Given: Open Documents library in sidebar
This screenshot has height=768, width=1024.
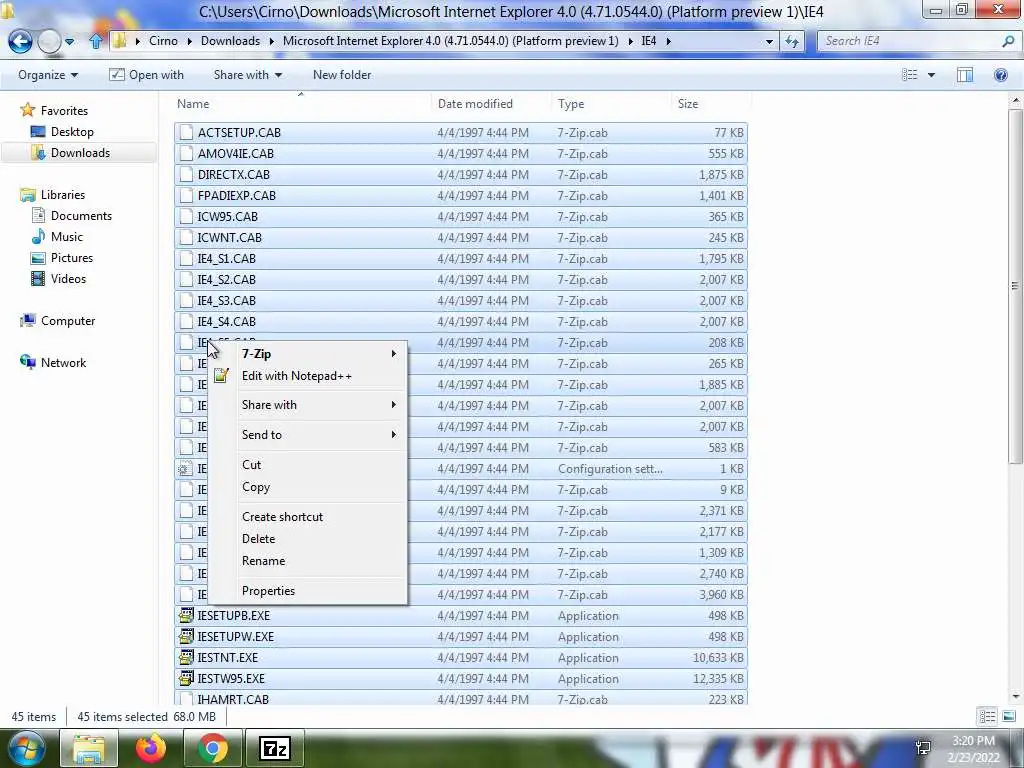Looking at the screenshot, I should [81, 216].
